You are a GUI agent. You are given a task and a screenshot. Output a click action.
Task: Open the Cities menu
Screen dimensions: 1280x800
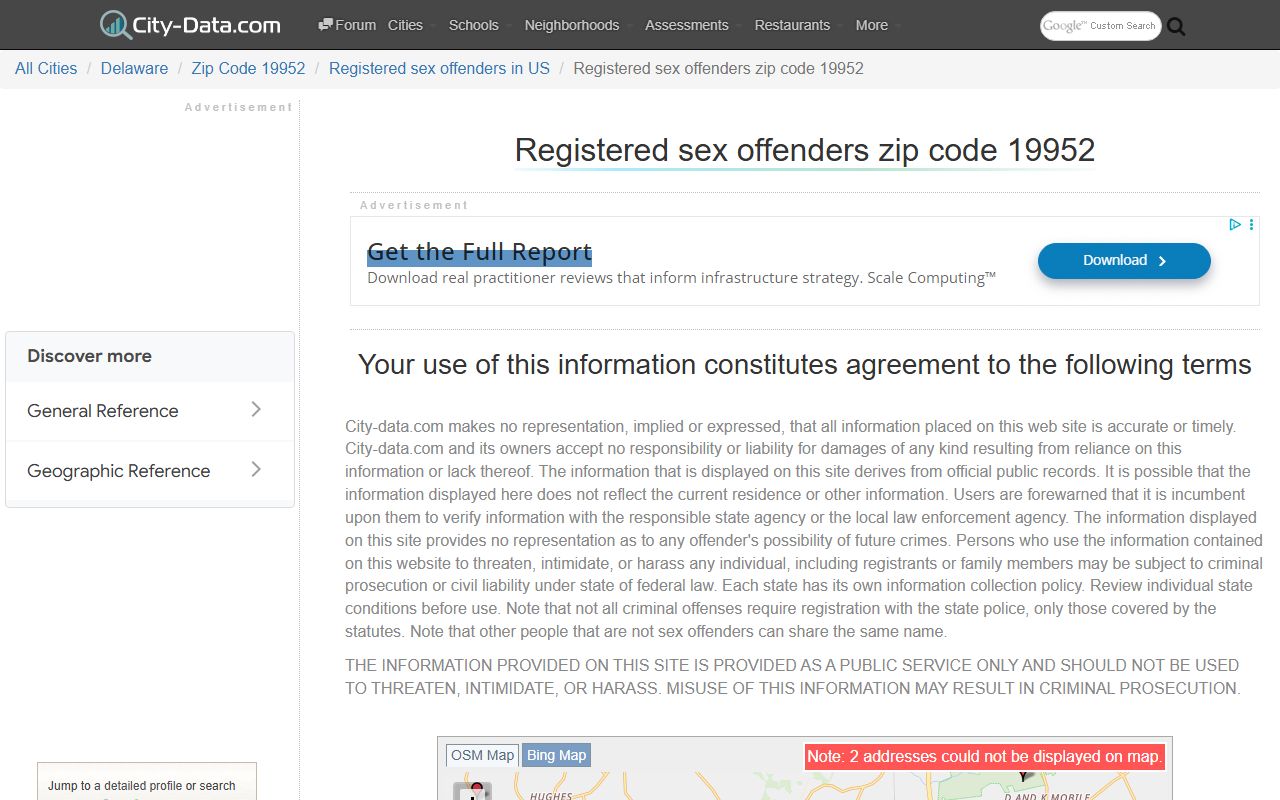pos(405,25)
